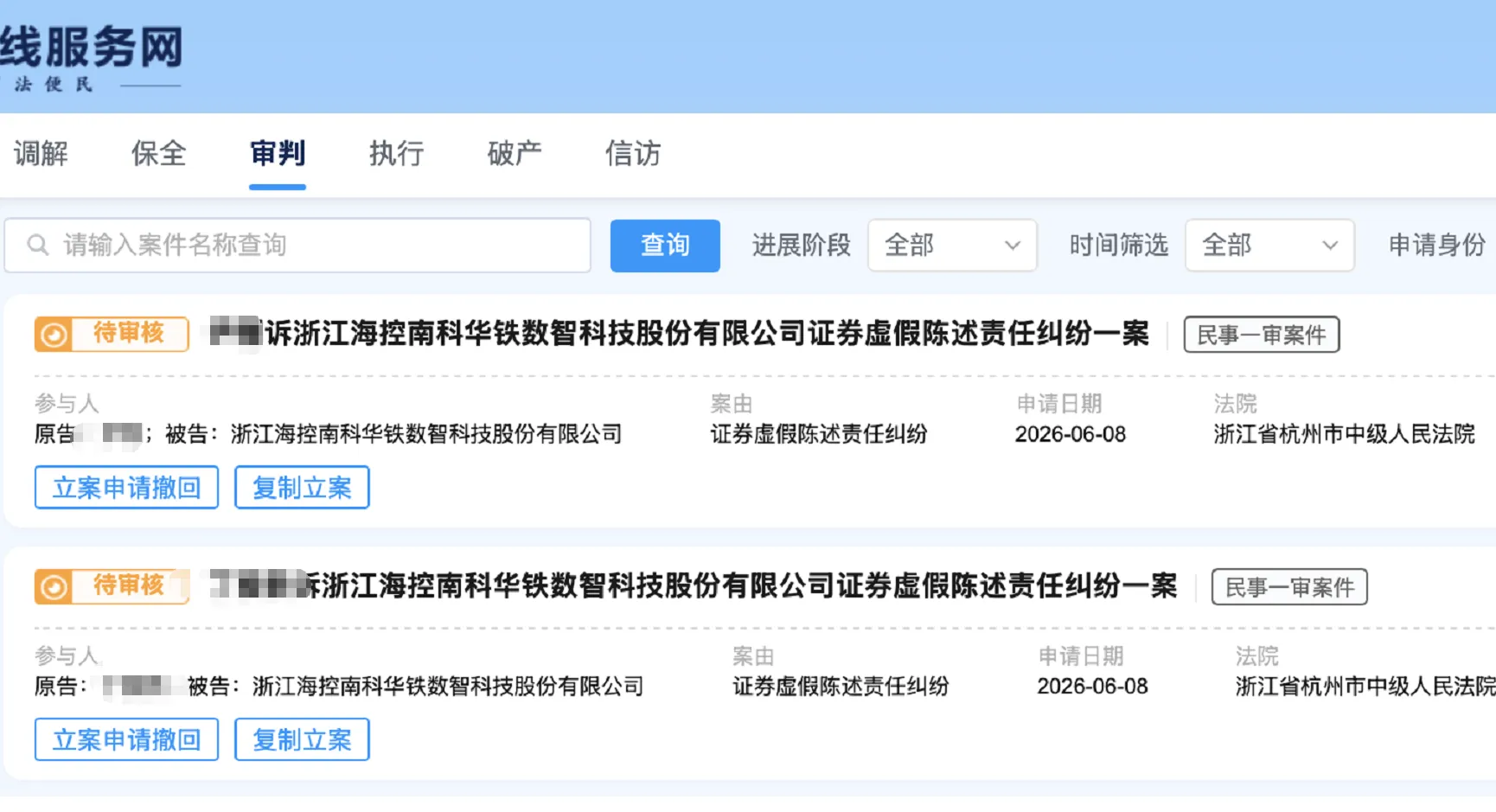Open the first case title about 证券虚假陈述责任纠纷
This screenshot has width=1496, height=812.
point(680,334)
